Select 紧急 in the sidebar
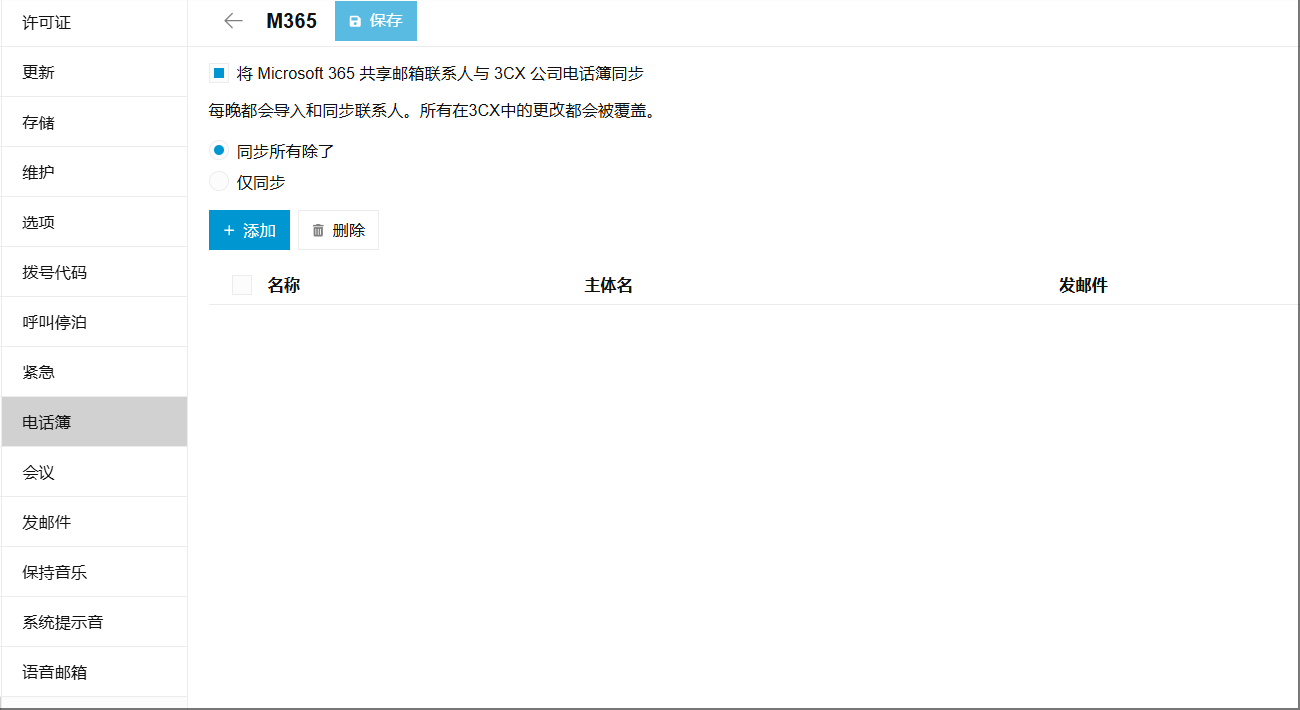1300x710 pixels. coord(94,372)
